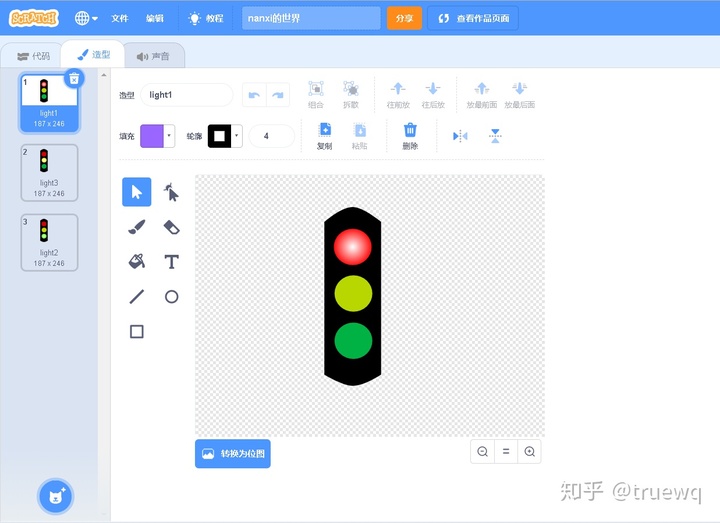720x523 pixels.
Task: Open the 文件 (File) menu
Action: click(x=120, y=18)
